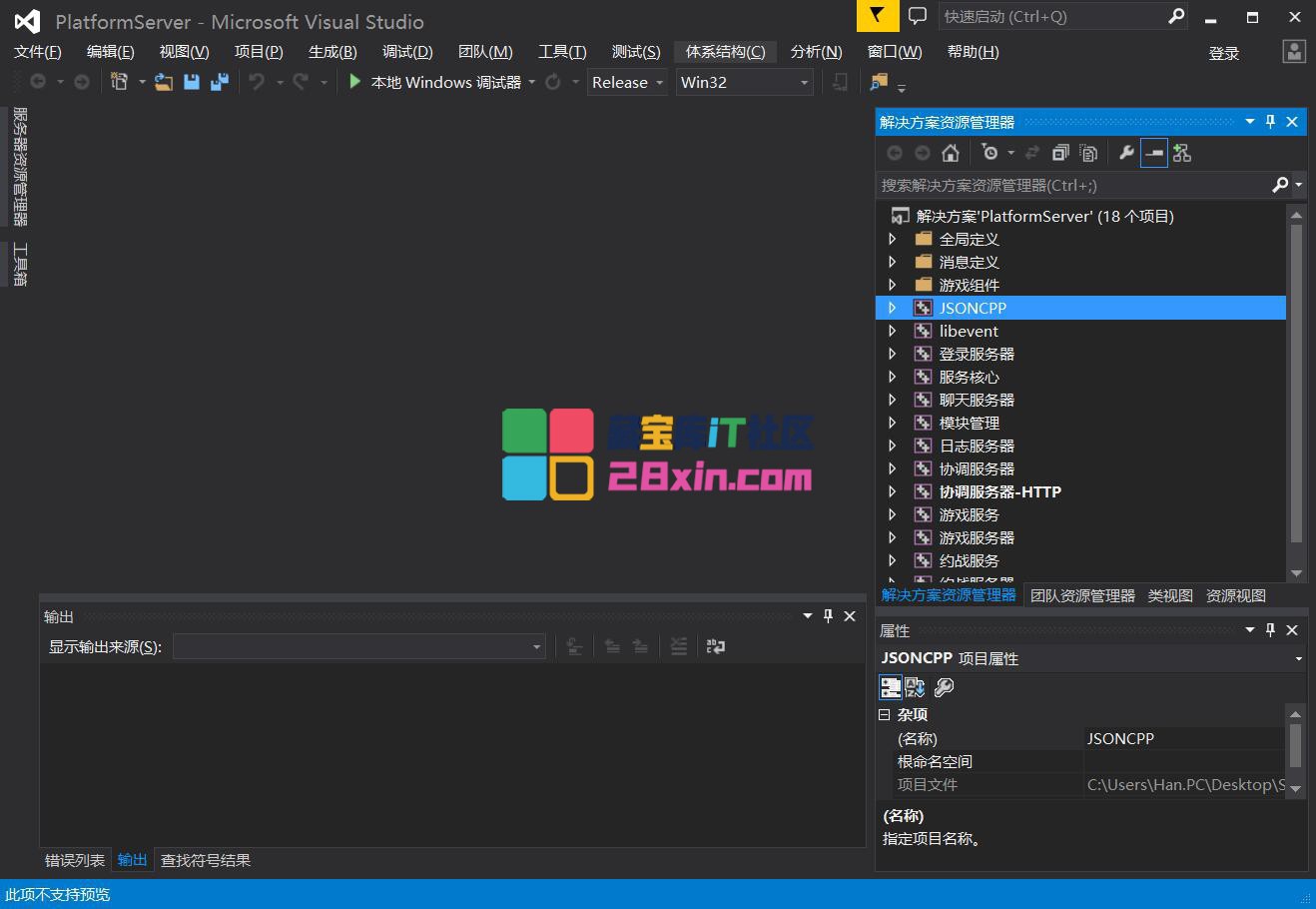Expand the 消息定义 folder node
This screenshot has height=909, width=1316.
click(x=893, y=262)
